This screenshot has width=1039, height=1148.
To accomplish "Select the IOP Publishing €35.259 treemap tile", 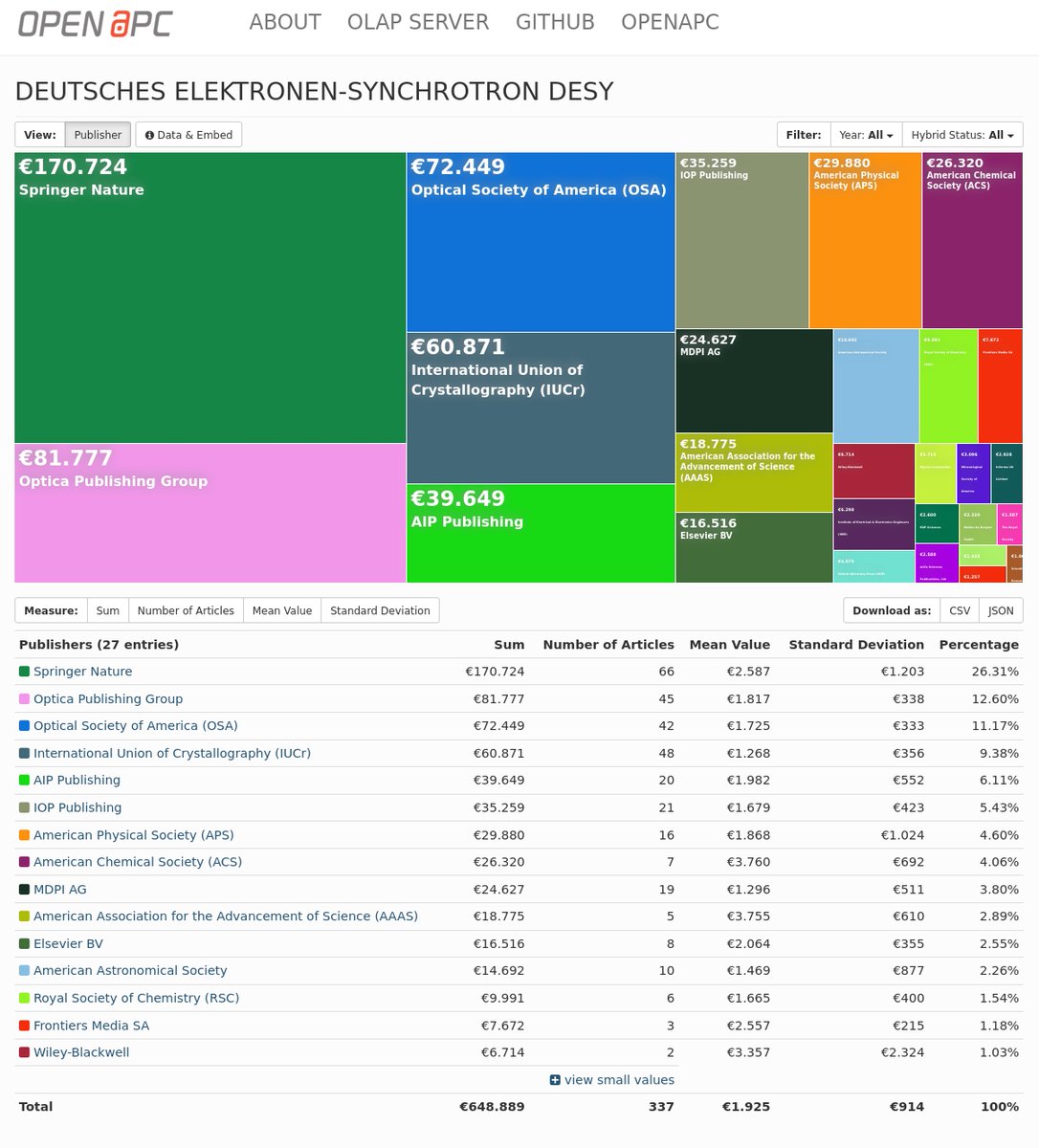I will (x=742, y=240).
